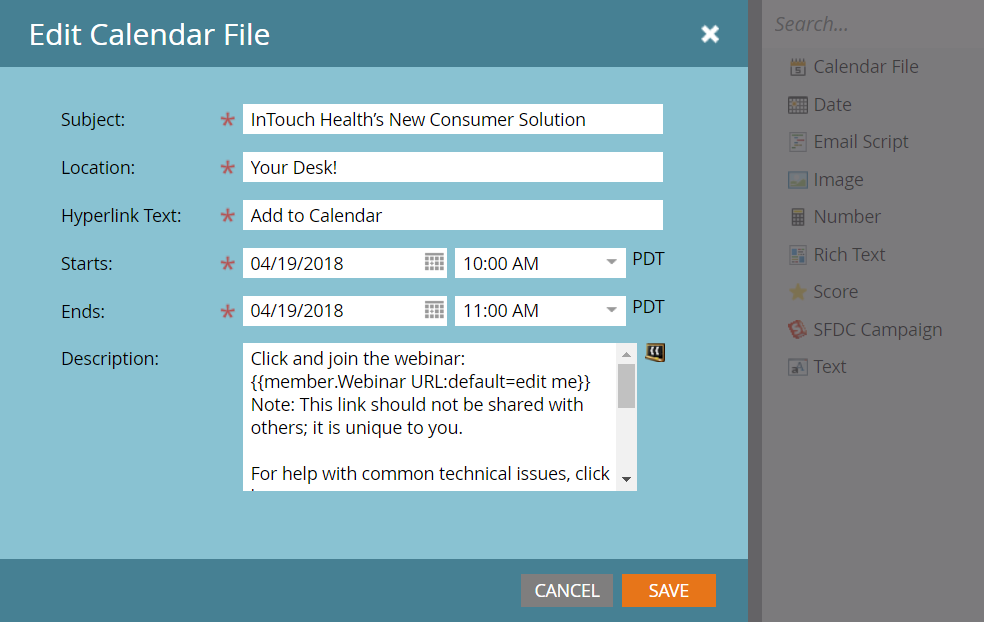Open the Starts date calendar picker
This screenshot has height=622, width=984.
pos(434,263)
